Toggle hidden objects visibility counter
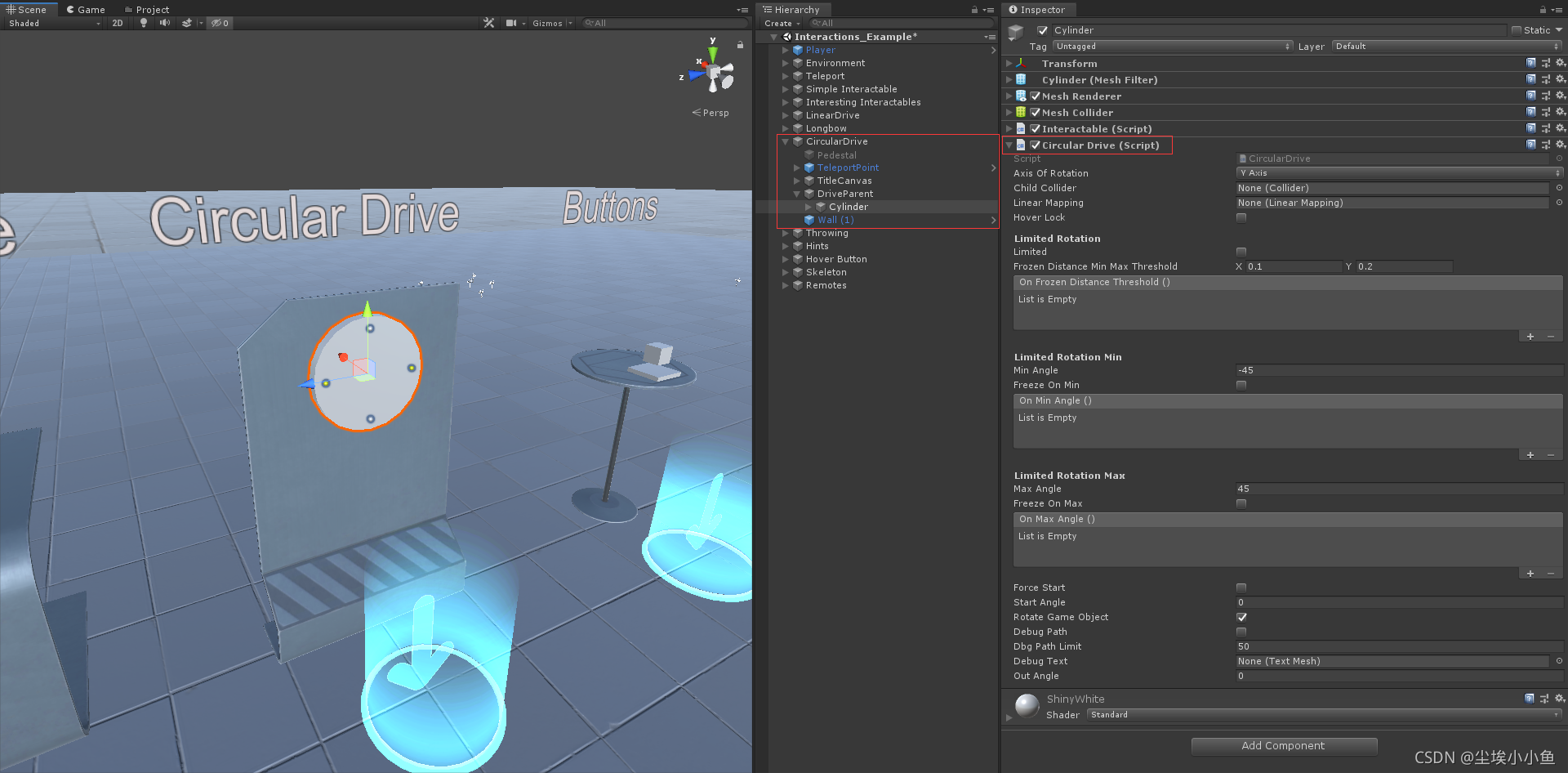The image size is (1568, 773). coord(220,23)
